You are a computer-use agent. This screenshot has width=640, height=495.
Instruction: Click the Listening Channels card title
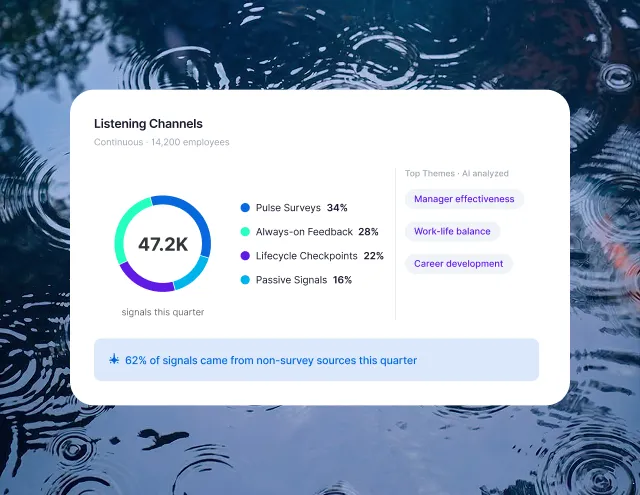[148, 124]
